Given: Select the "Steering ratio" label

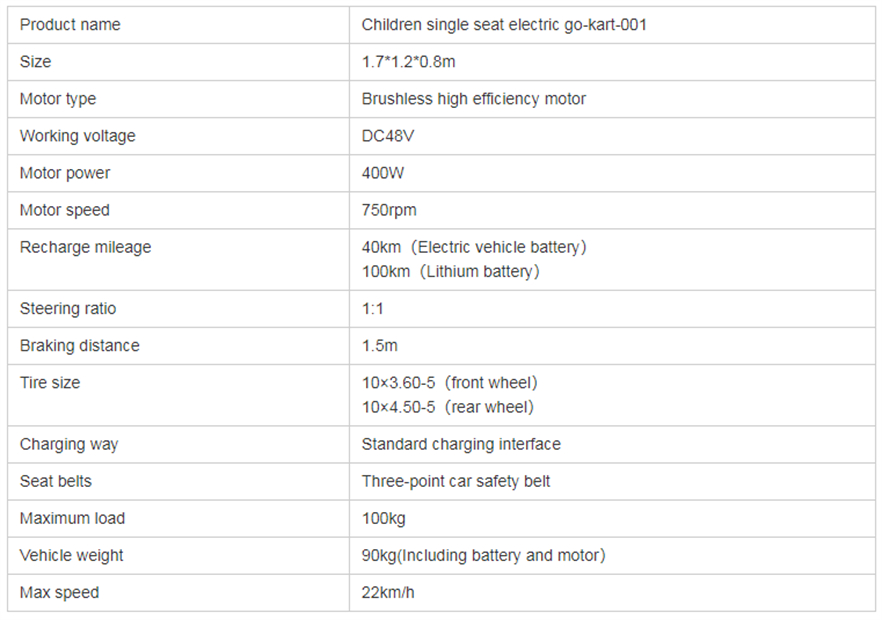Looking at the screenshot, I should [68, 309].
